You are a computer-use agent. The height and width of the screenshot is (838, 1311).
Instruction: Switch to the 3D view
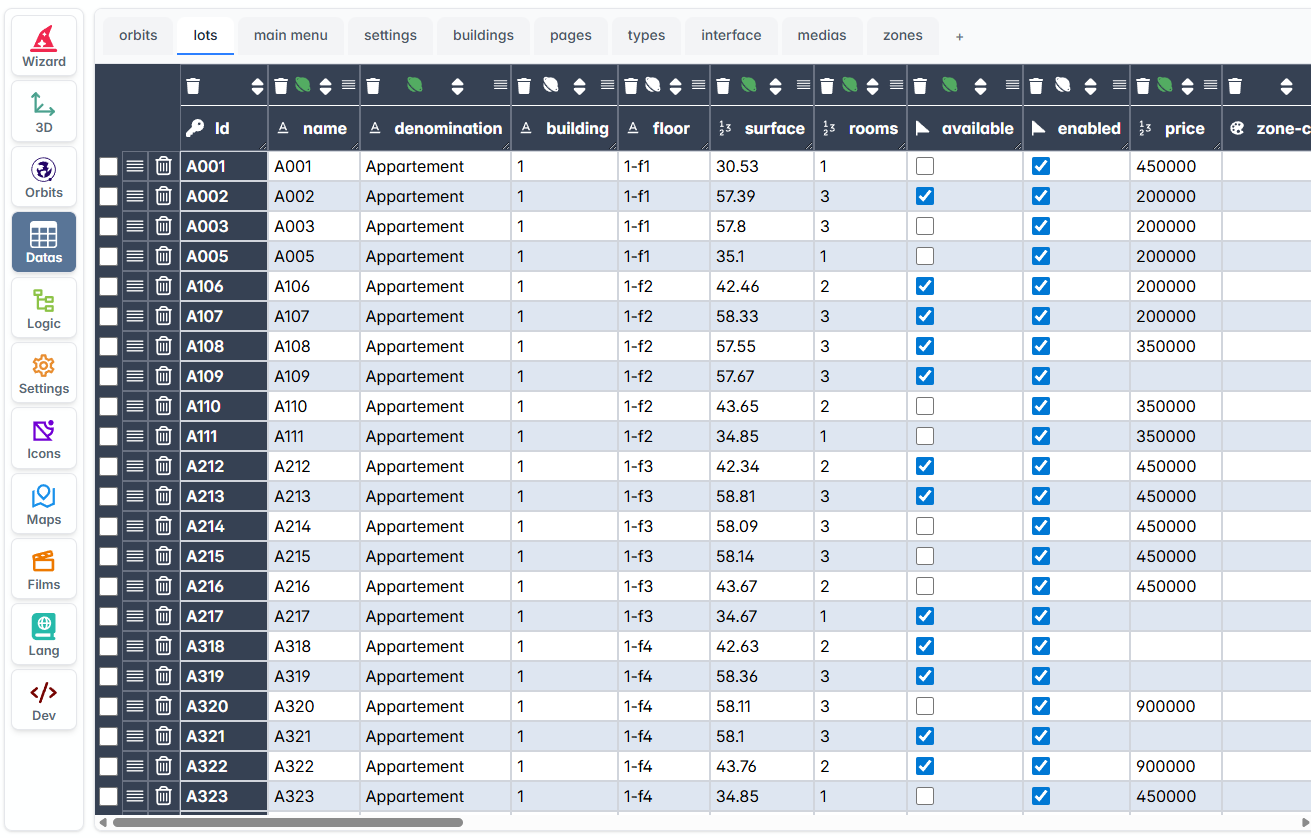point(44,112)
